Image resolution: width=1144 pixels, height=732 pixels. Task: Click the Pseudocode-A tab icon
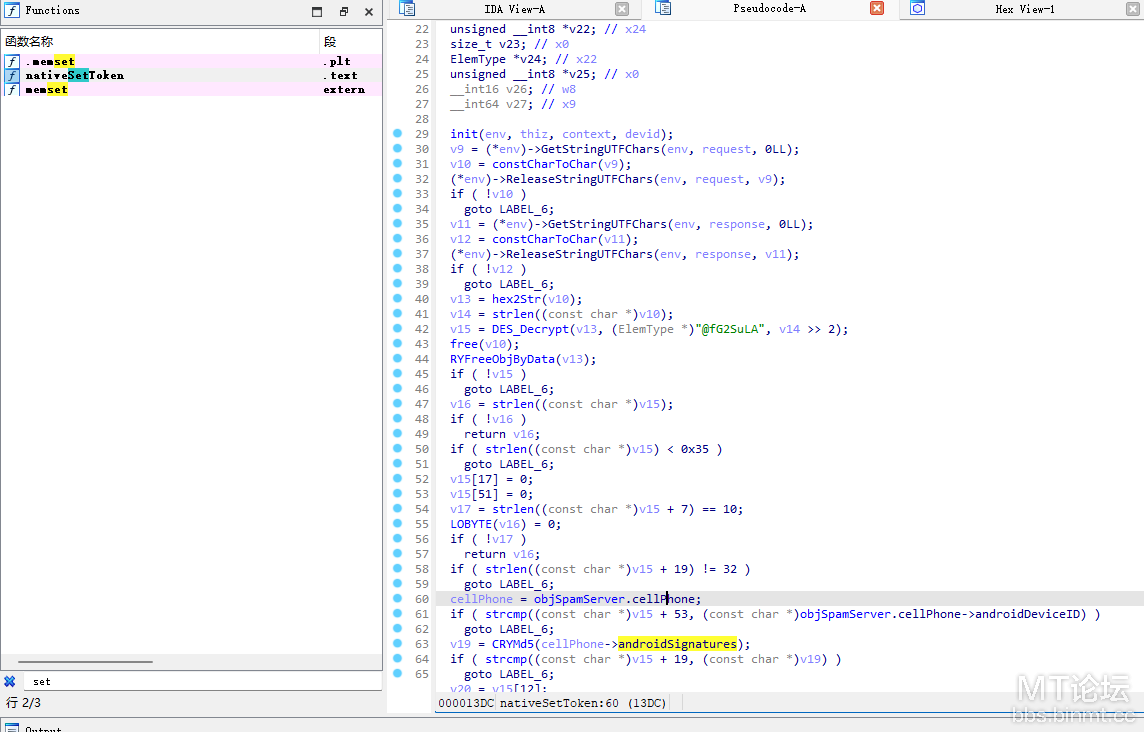663,9
